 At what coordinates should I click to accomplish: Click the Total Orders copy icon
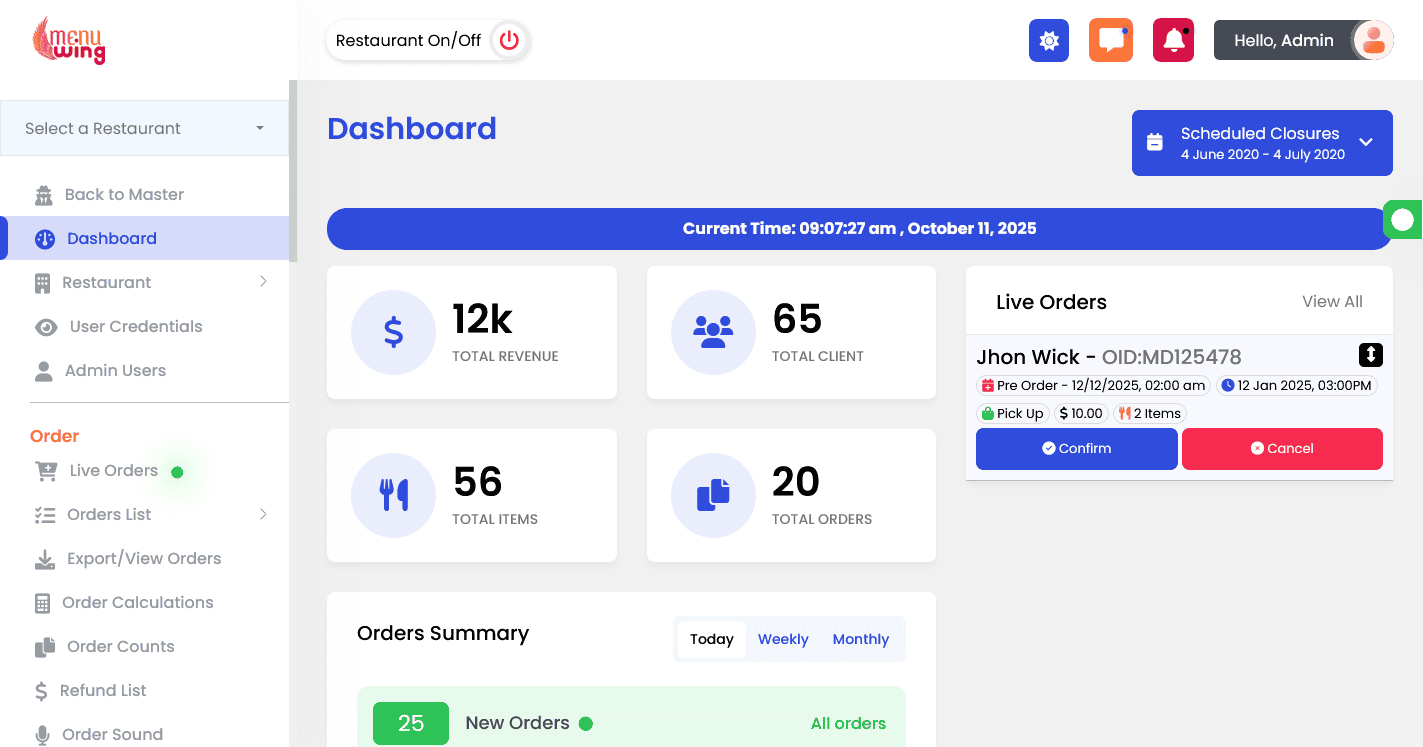713,495
